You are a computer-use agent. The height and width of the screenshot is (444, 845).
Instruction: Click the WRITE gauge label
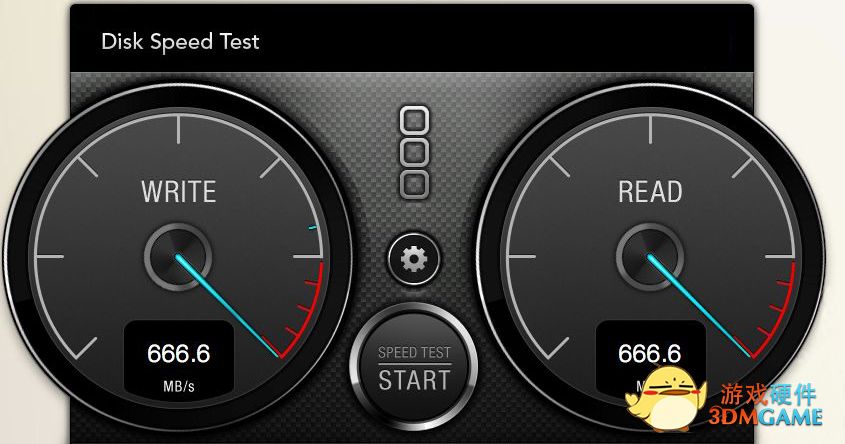pos(179,192)
